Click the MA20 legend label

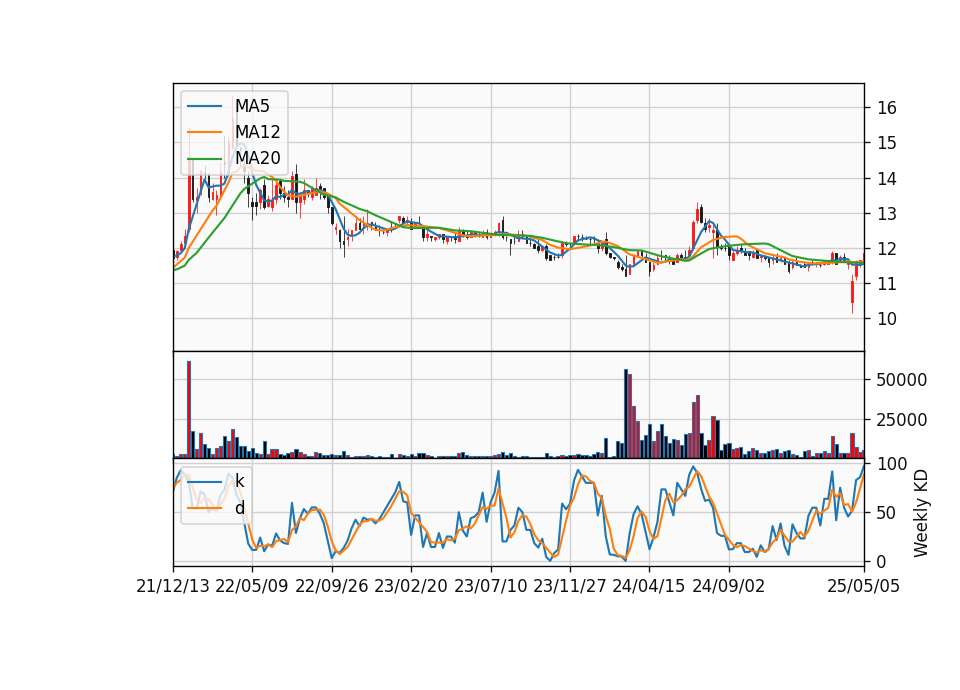tap(257, 158)
